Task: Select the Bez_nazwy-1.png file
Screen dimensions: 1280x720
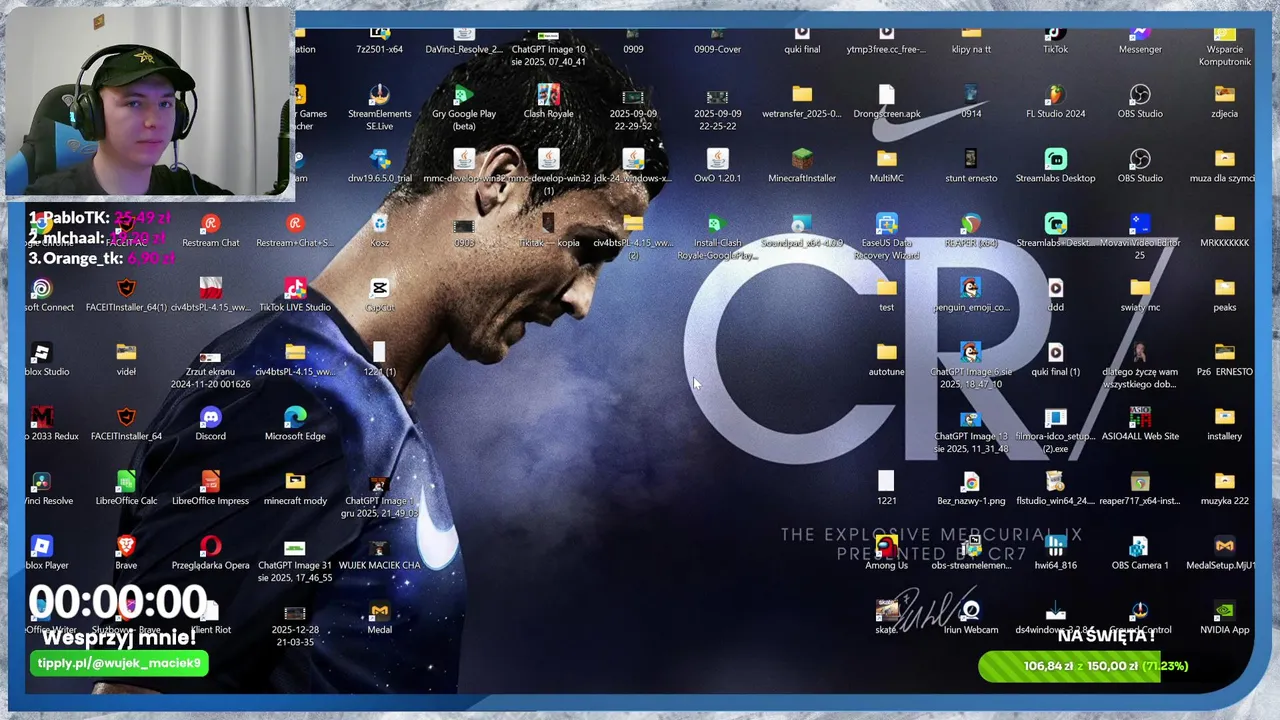Action: click(971, 488)
